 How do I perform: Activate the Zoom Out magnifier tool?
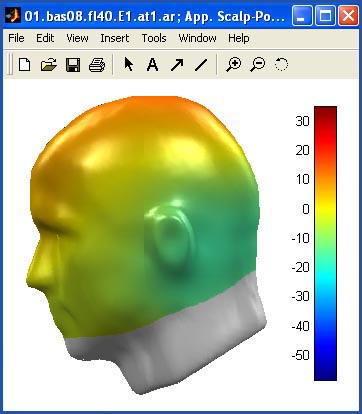click(258, 64)
